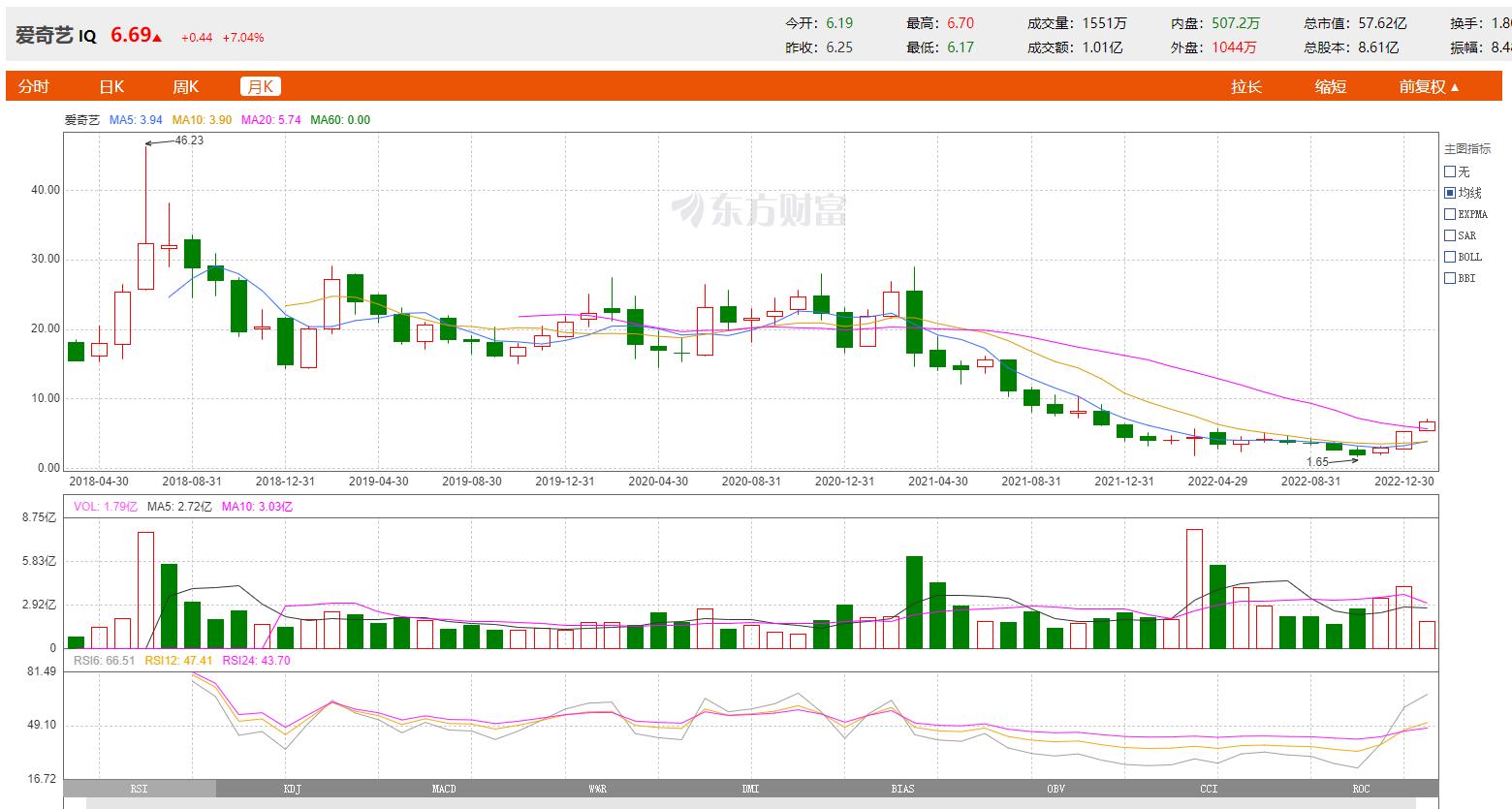Screen dimensions: 1512x809
Task: Turn on the BOLL bands checkbox
Action: 1450,257
